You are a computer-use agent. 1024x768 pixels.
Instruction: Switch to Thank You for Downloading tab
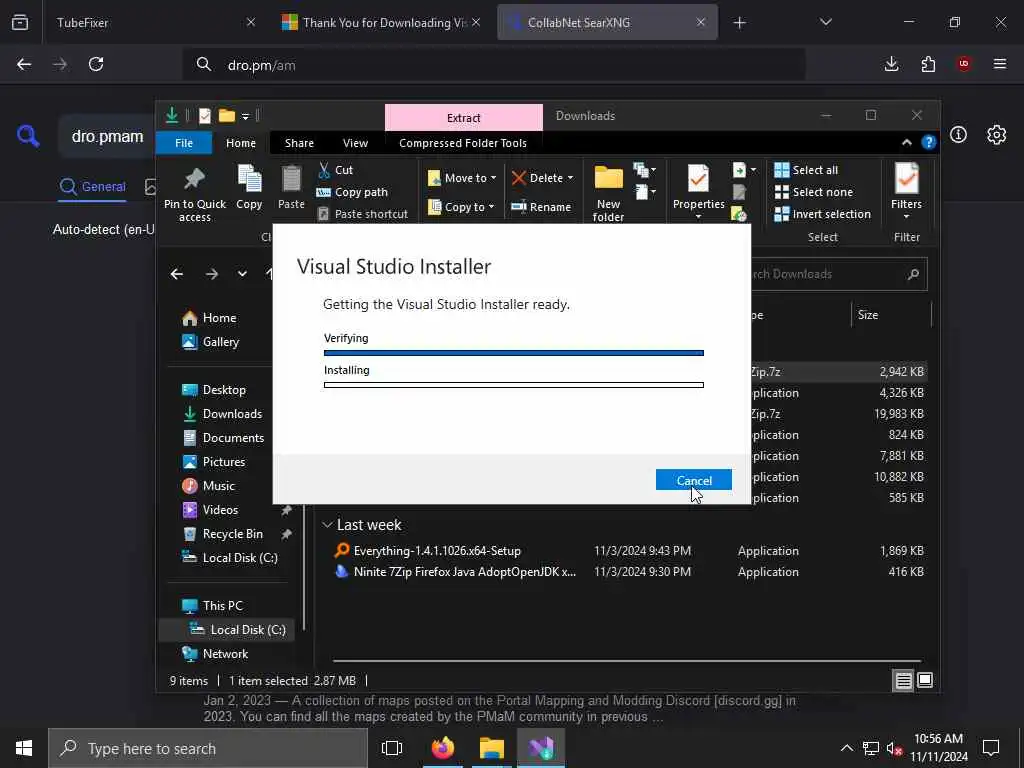tap(380, 22)
